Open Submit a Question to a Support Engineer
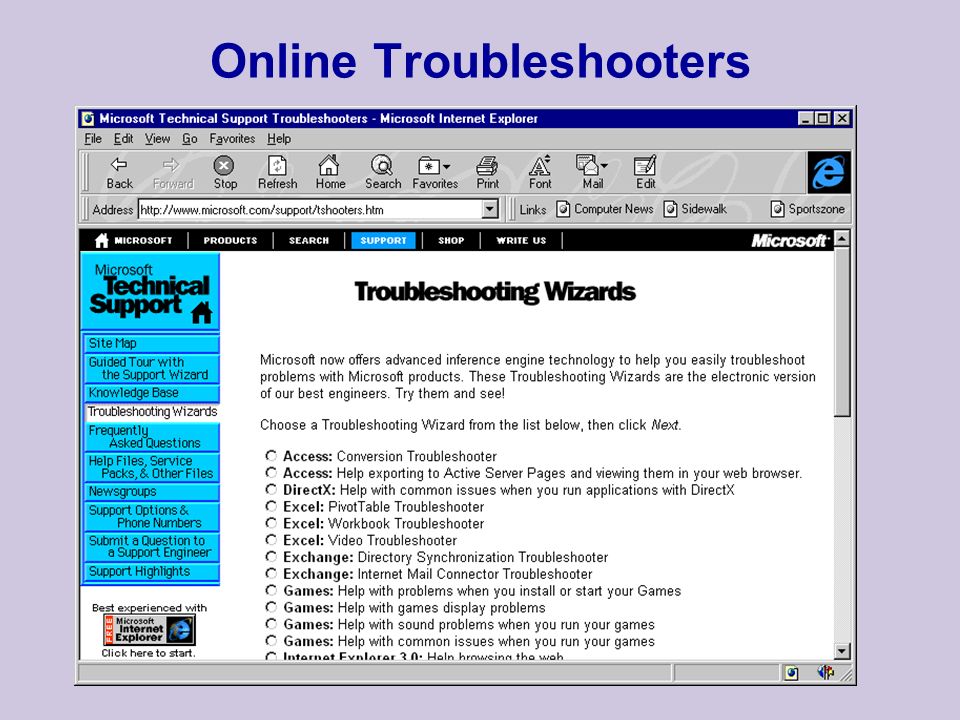 point(151,547)
